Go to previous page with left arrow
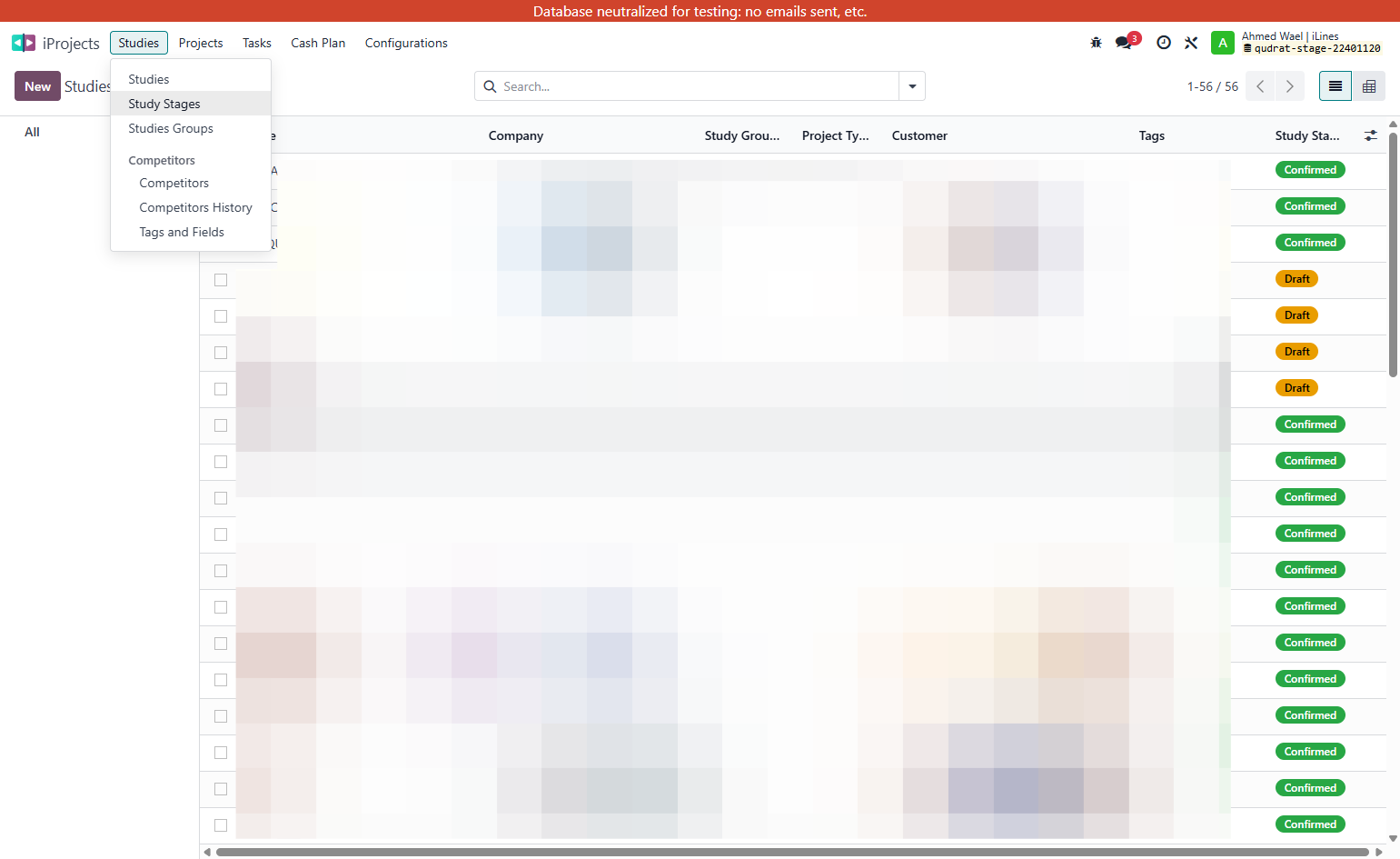1400x859 pixels. pyautogui.click(x=1260, y=86)
